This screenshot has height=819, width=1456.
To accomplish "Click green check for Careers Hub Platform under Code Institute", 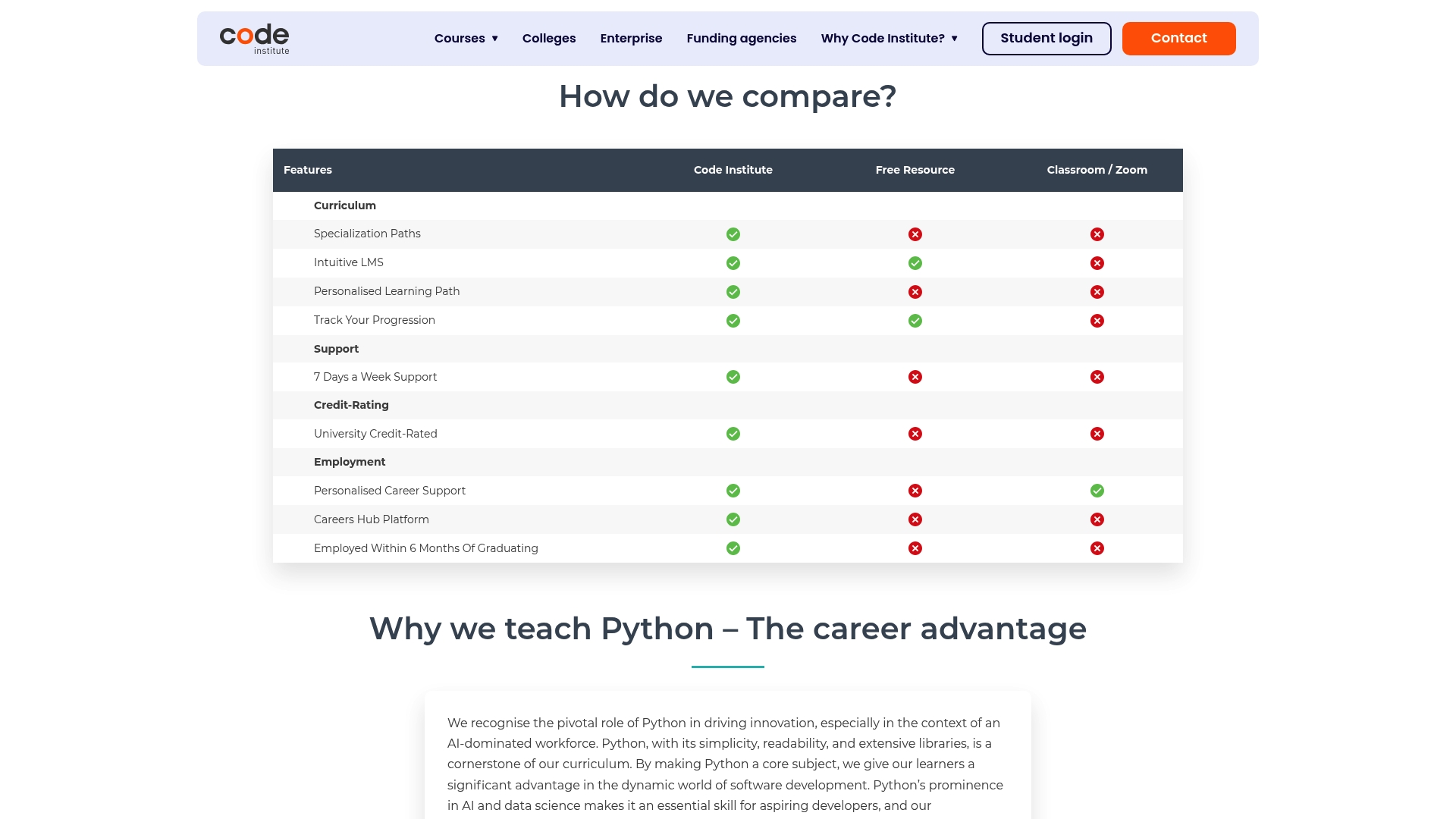I will (733, 519).
